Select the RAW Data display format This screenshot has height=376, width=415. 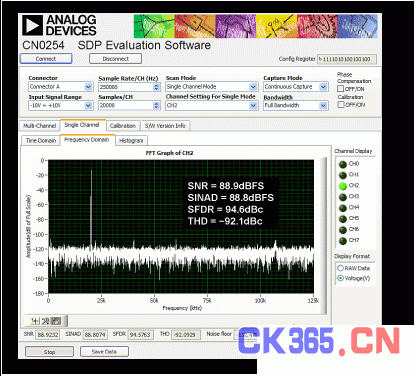pos(340,268)
